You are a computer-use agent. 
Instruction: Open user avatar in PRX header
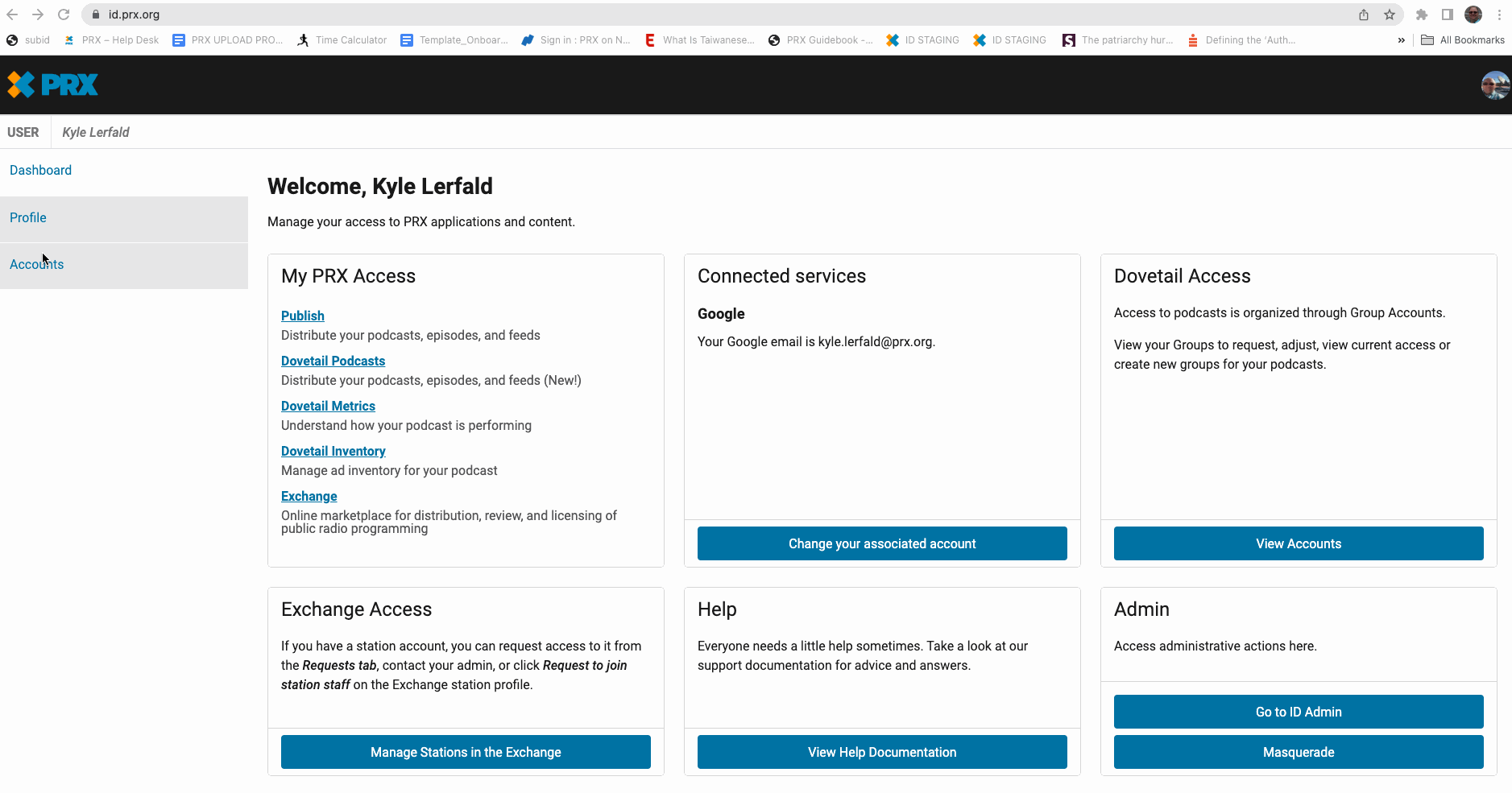tap(1496, 85)
